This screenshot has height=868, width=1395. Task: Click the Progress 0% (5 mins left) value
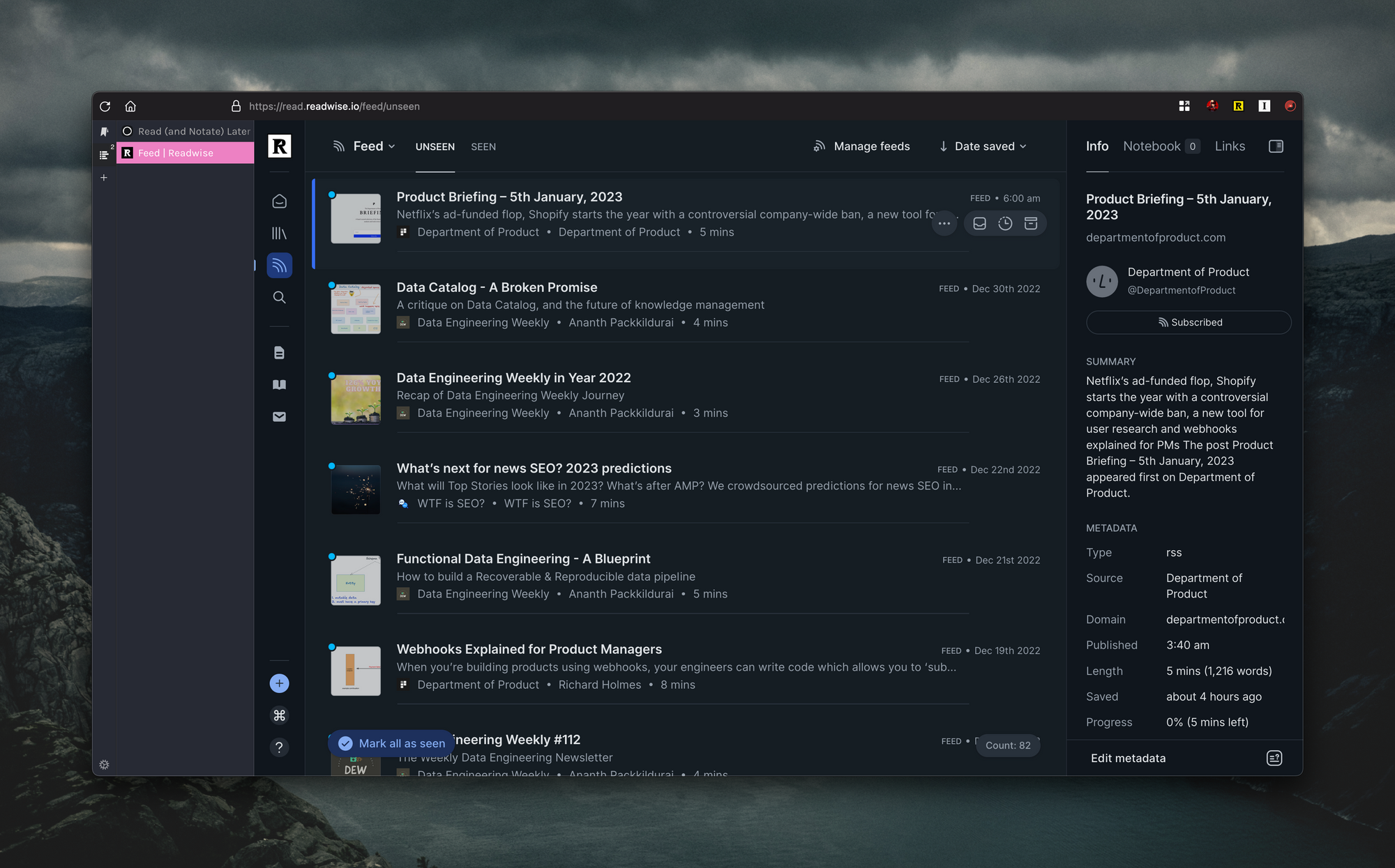click(x=1207, y=722)
